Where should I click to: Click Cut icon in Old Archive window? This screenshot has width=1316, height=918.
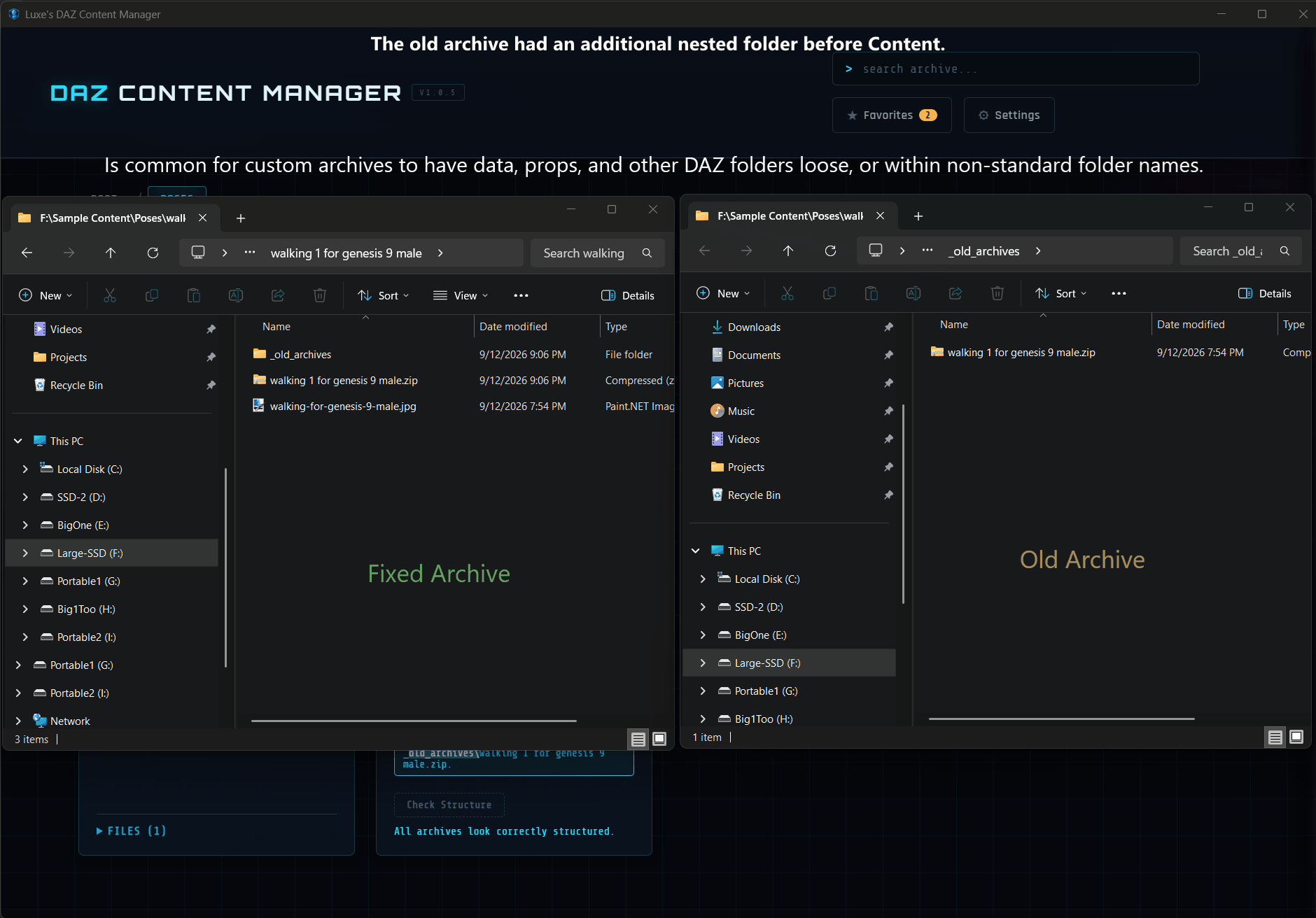pos(787,293)
